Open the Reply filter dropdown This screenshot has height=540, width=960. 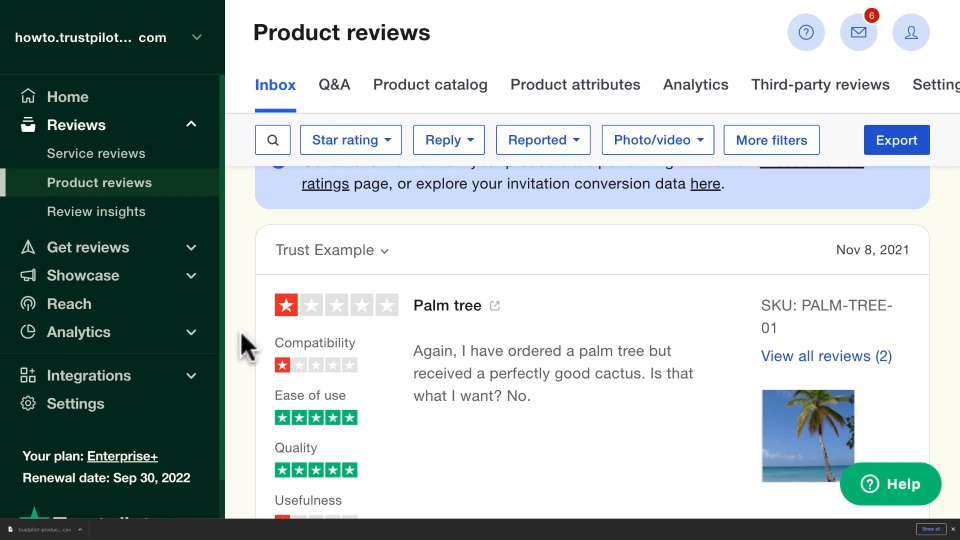coord(449,140)
